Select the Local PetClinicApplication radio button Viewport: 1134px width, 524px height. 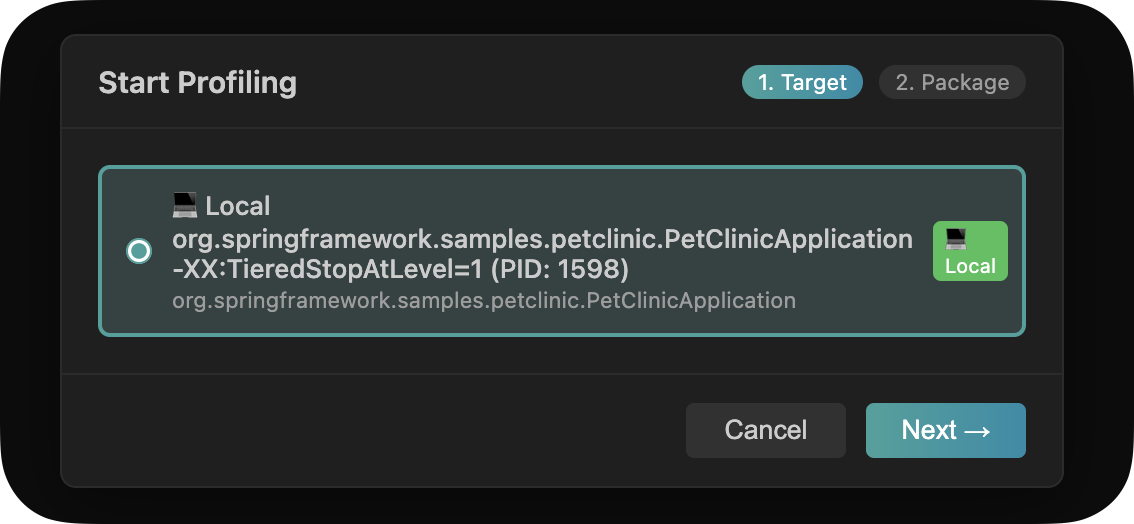139,251
